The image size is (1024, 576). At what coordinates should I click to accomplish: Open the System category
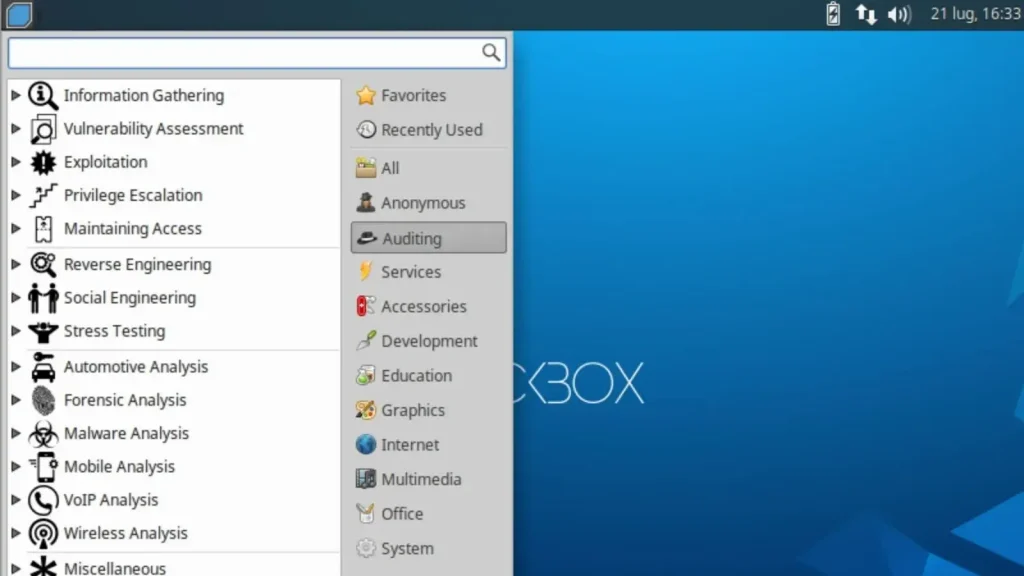(428, 549)
